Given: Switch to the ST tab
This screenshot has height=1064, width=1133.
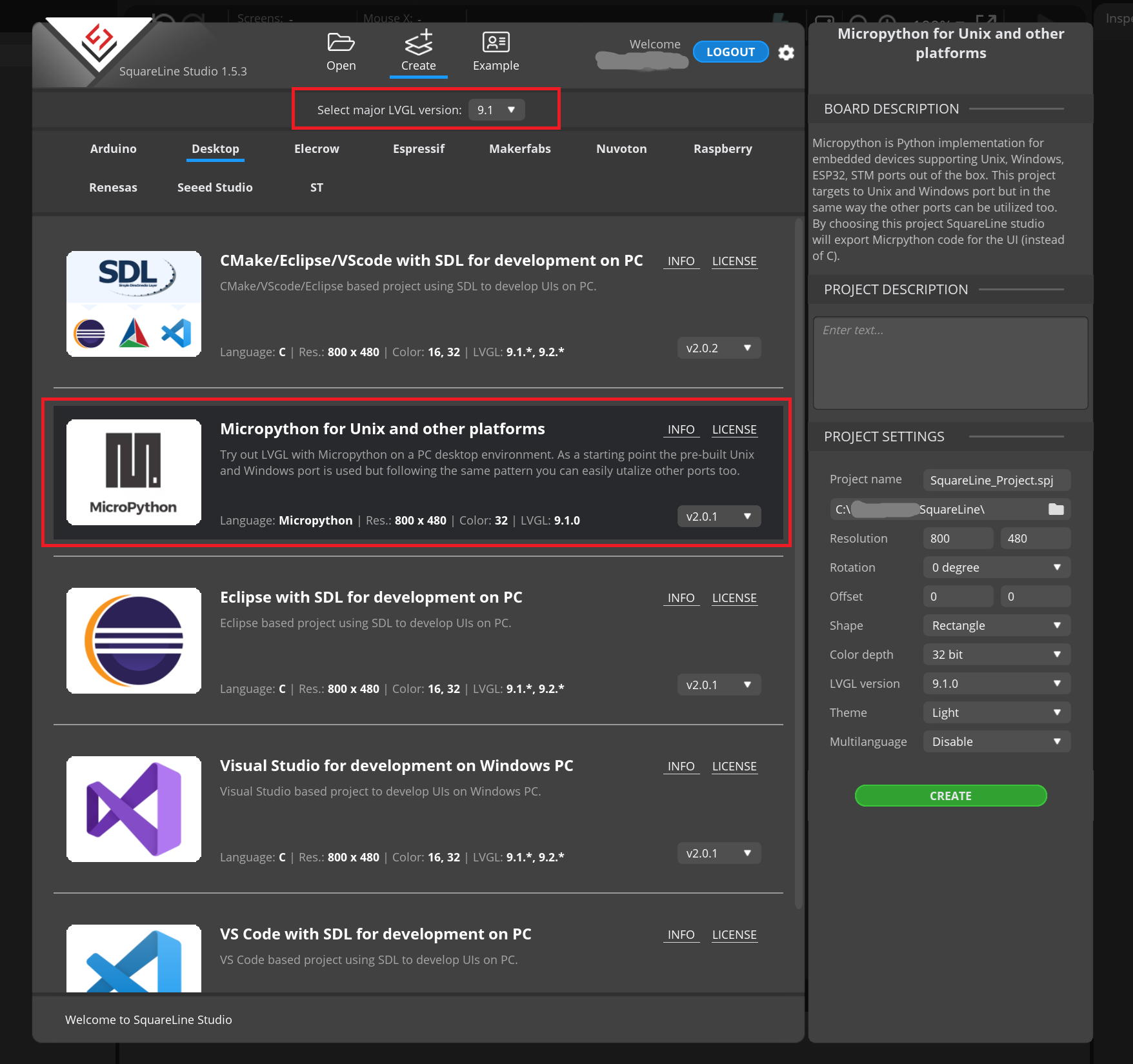Looking at the screenshot, I should pos(317,187).
